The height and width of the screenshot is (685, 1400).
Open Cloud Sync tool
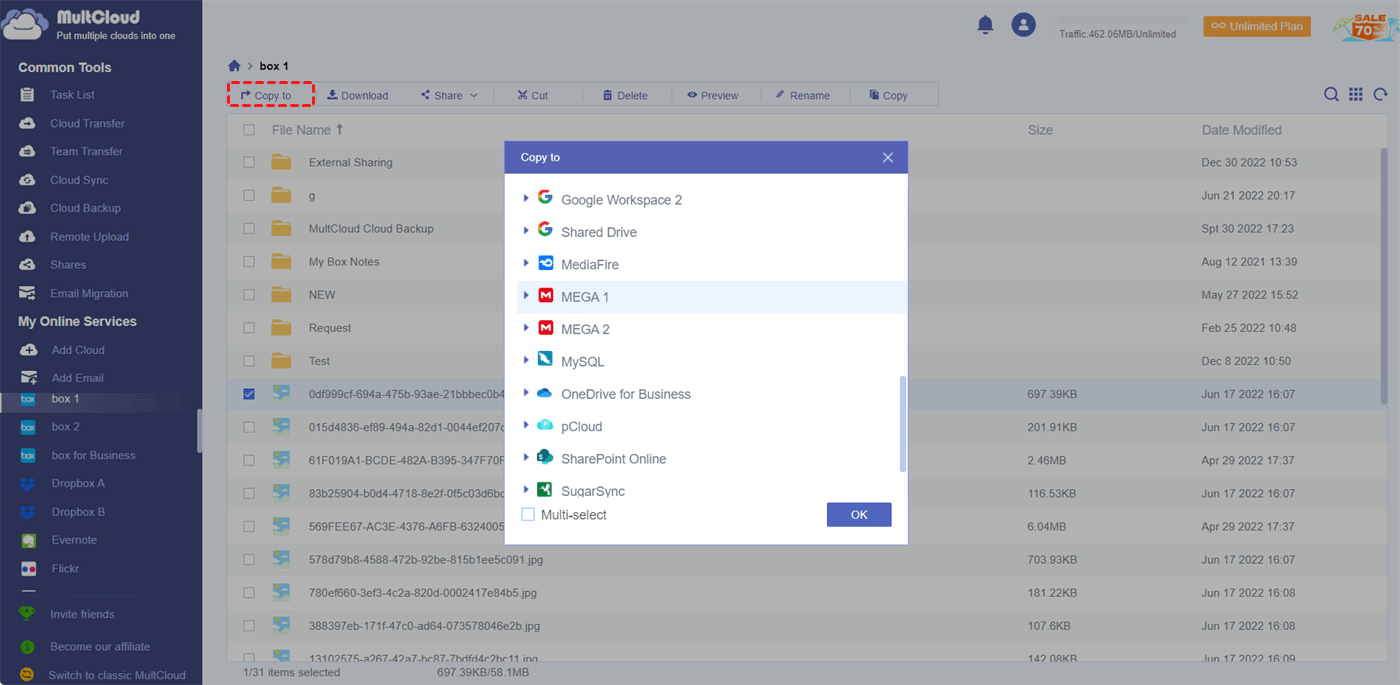point(79,180)
